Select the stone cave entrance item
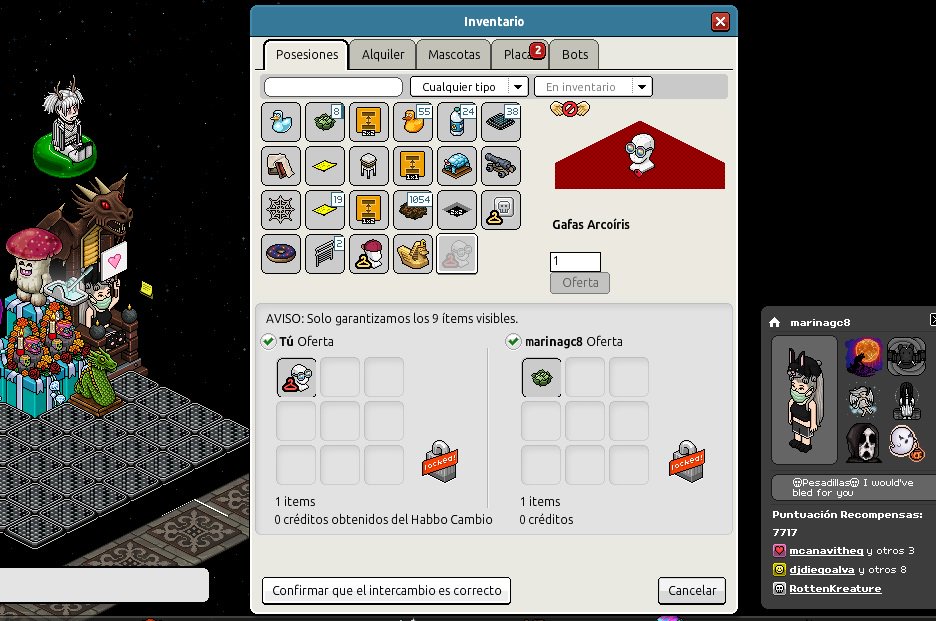The image size is (936, 621). (281, 166)
